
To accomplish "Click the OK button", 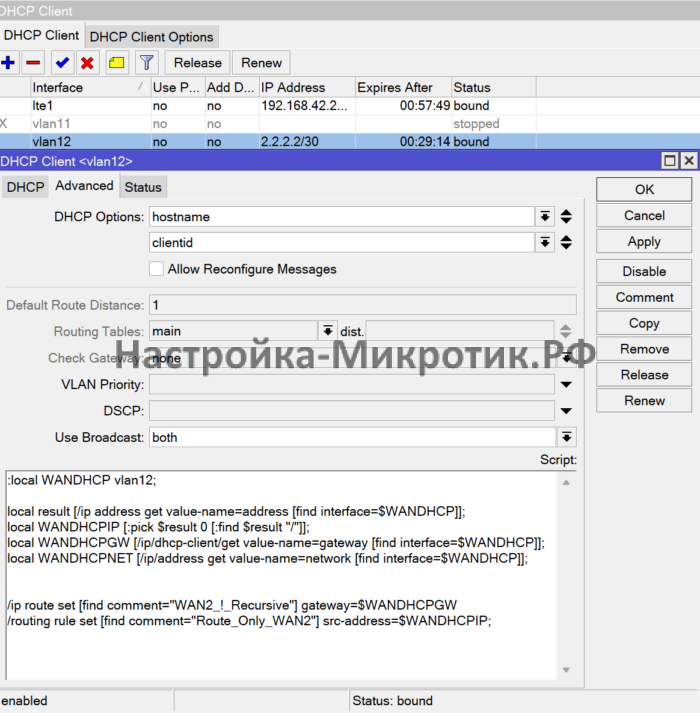I will coord(644,189).
